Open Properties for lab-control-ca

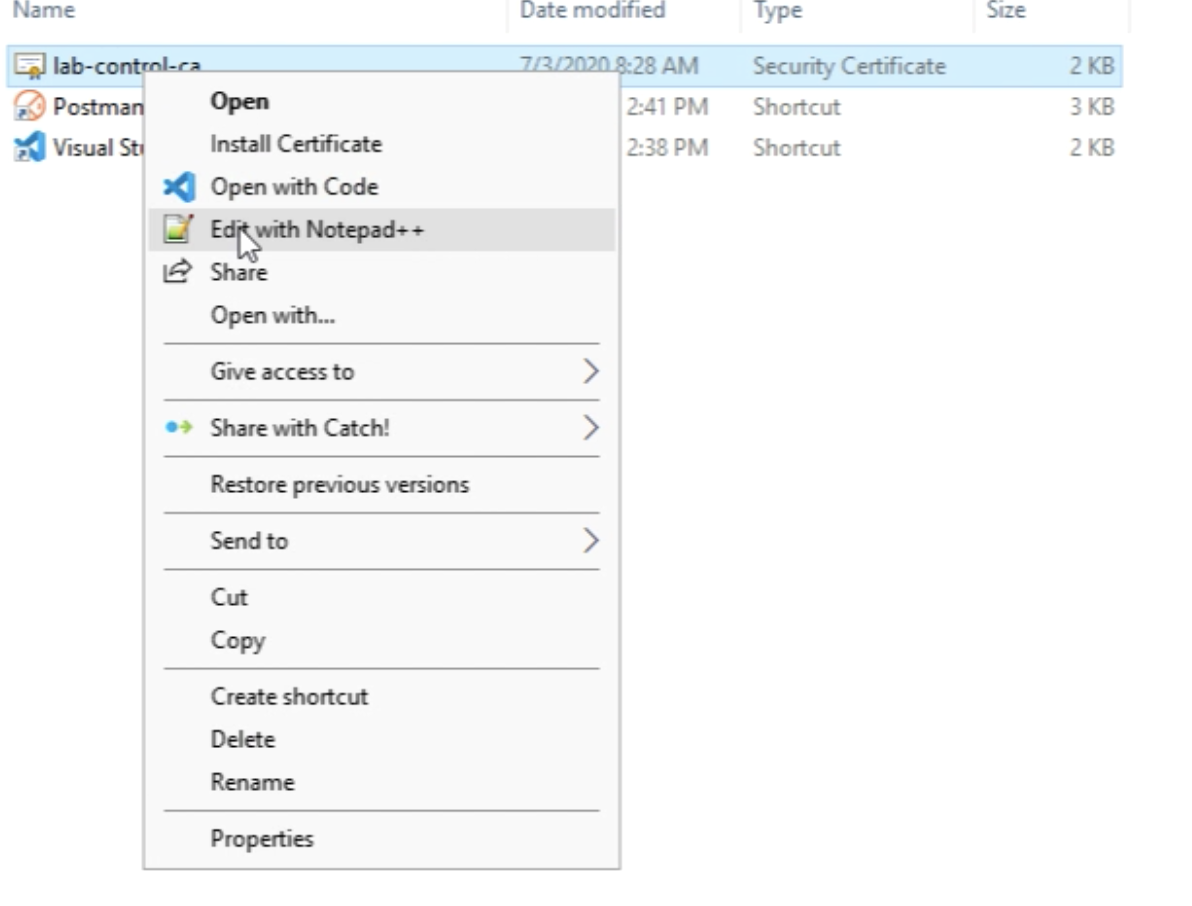click(x=261, y=839)
